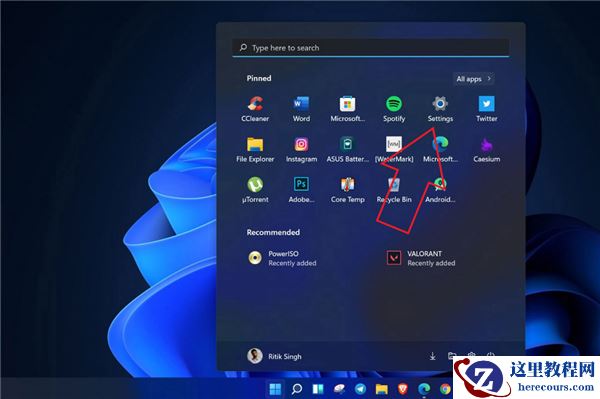Open Telegram from the taskbar

pos(360,389)
